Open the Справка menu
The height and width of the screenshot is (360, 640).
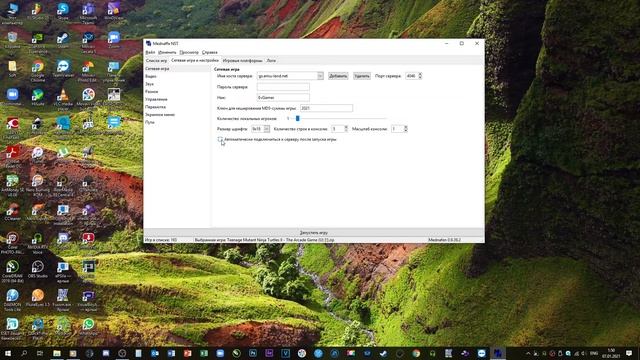click(x=210, y=52)
